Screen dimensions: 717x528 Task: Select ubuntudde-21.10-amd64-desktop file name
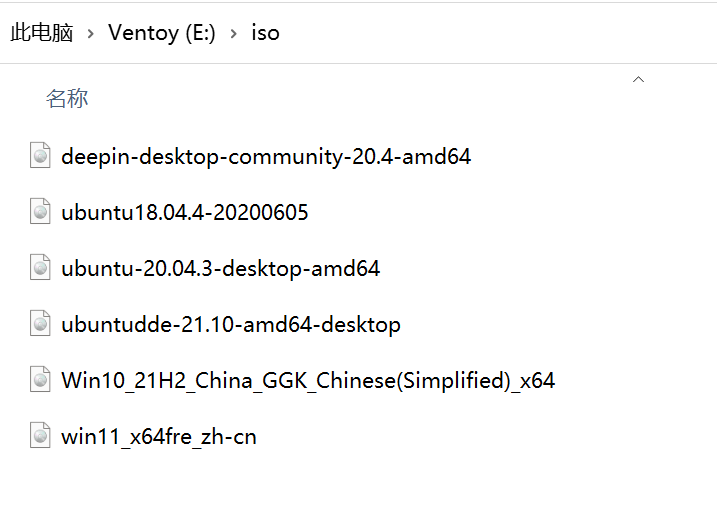coord(231,325)
